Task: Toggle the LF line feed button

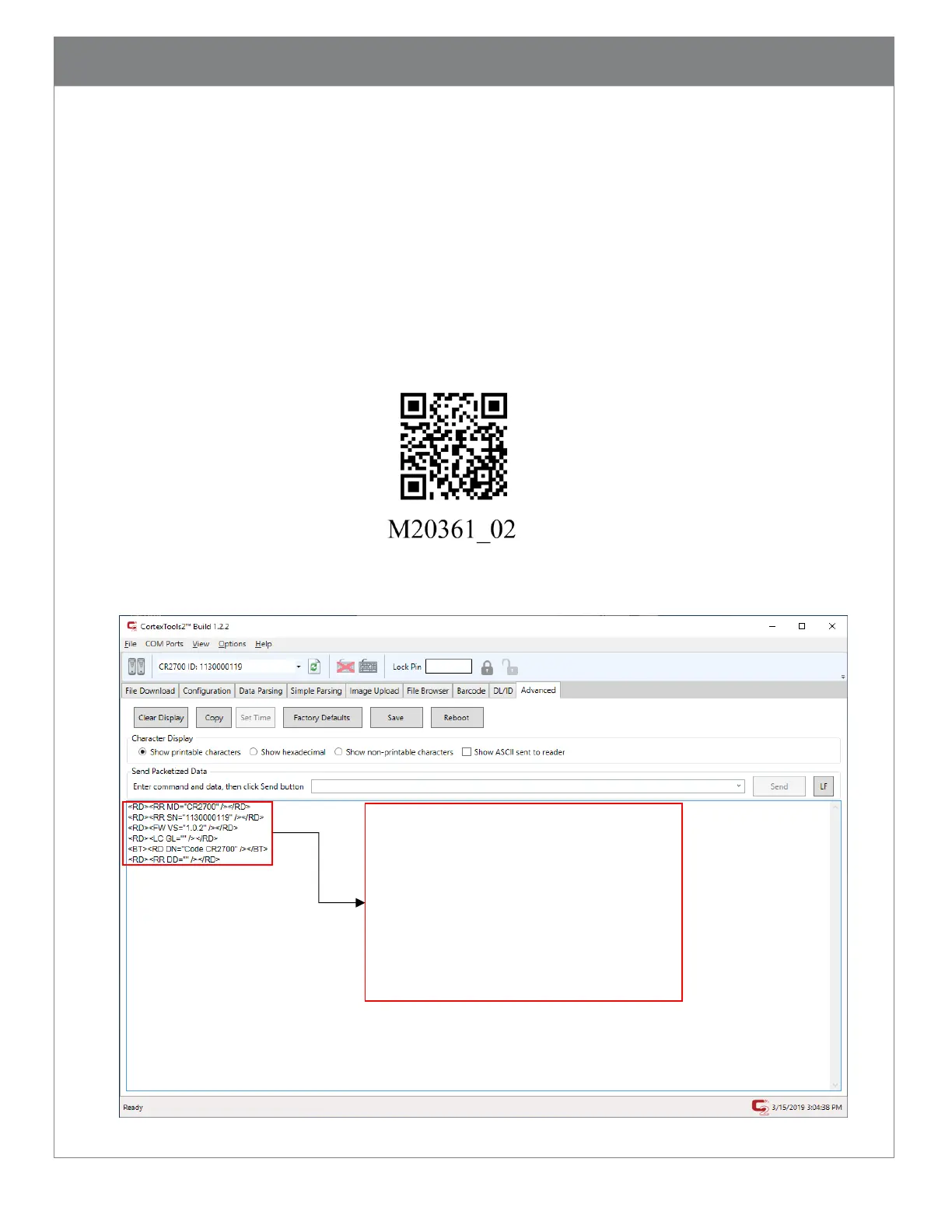Action: point(824,786)
